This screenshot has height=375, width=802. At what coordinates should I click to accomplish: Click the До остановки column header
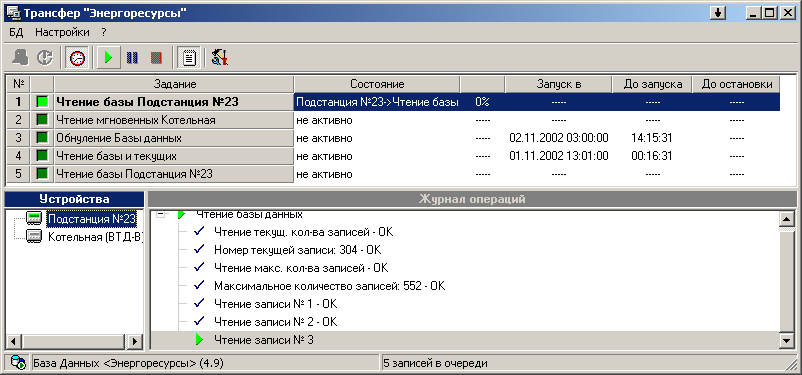pos(737,84)
